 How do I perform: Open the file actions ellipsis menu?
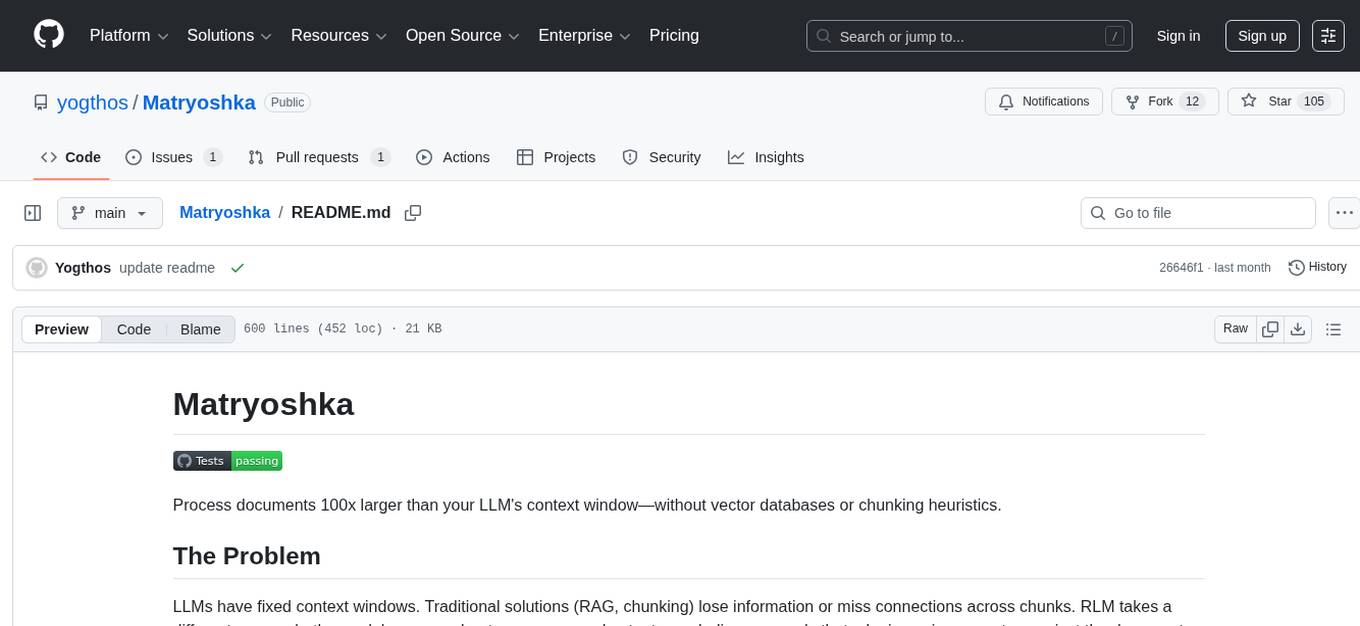(1344, 212)
